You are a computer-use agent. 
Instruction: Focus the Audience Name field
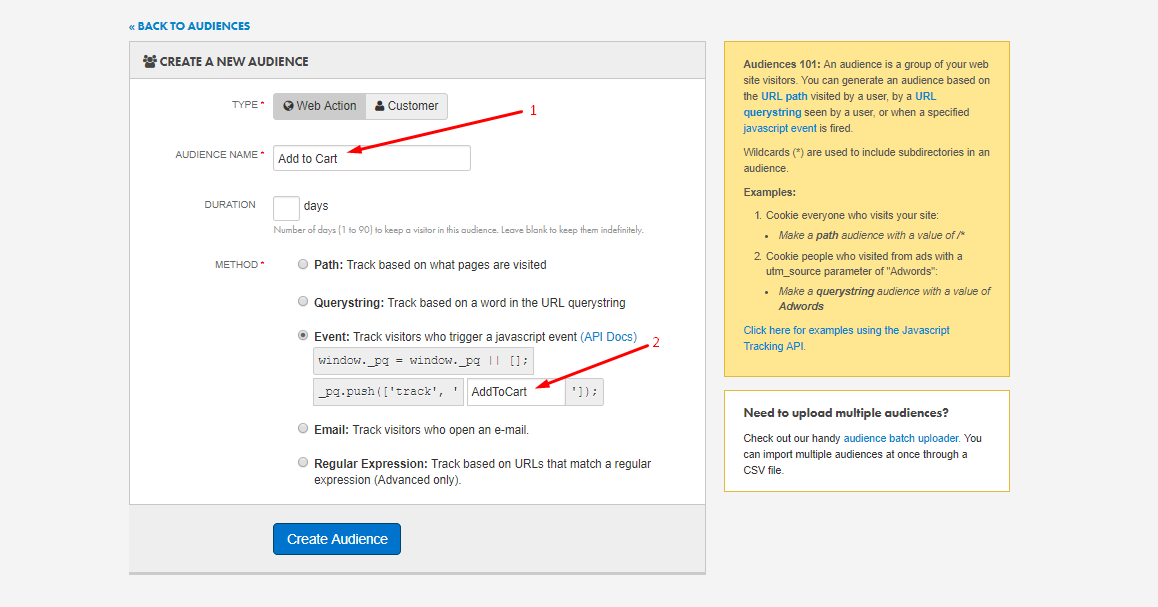click(371, 158)
